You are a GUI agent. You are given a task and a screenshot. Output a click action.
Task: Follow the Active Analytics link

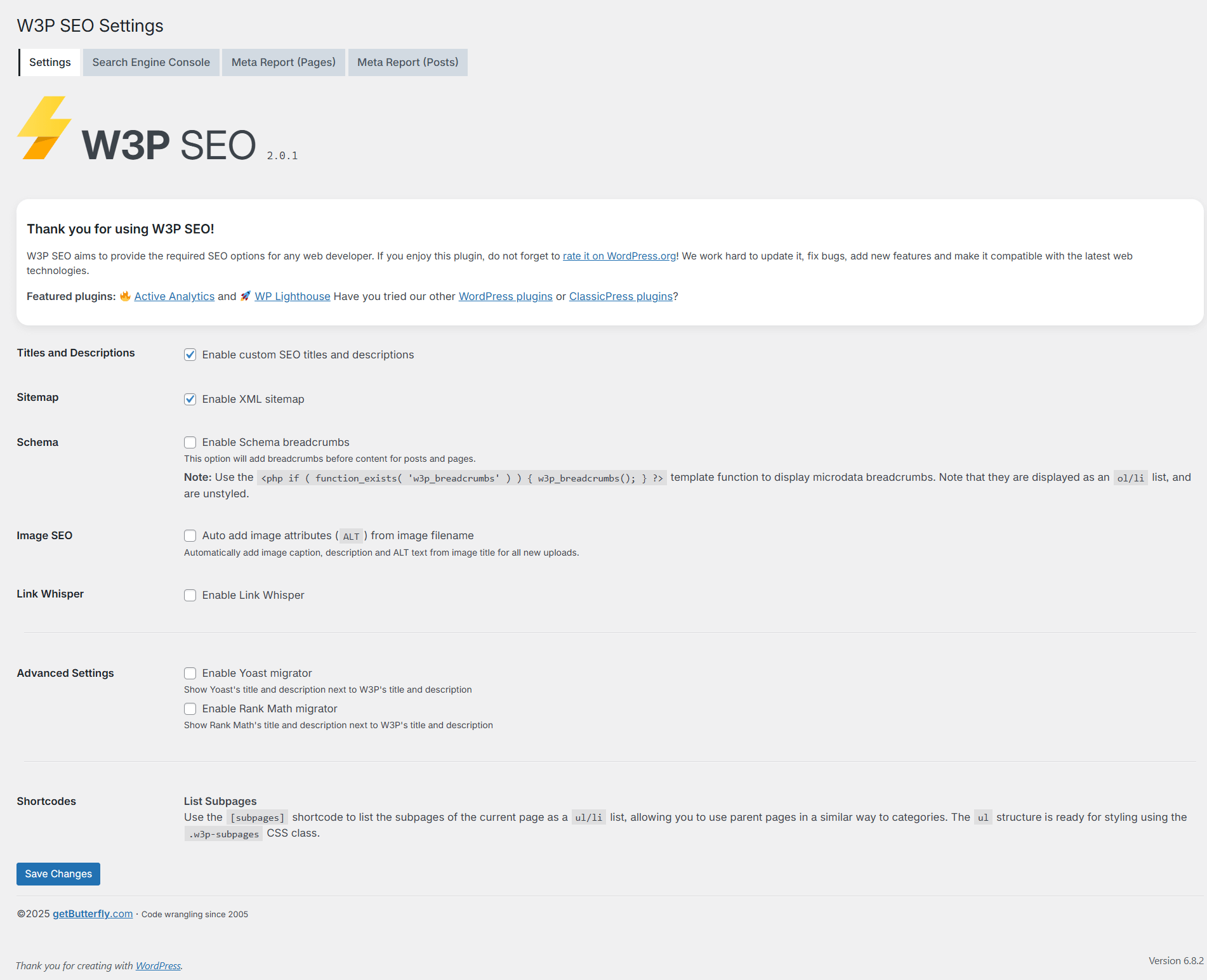click(x=174, y=296)
